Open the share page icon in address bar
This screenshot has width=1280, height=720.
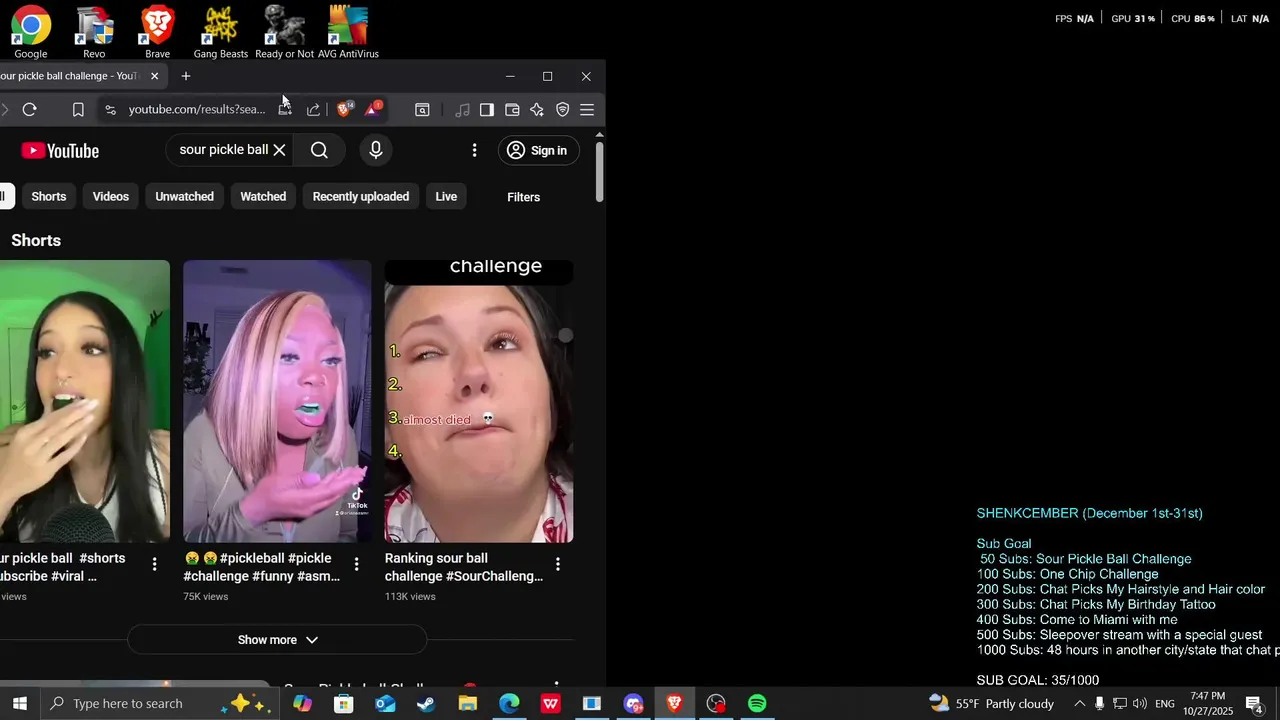click(313, 110)
